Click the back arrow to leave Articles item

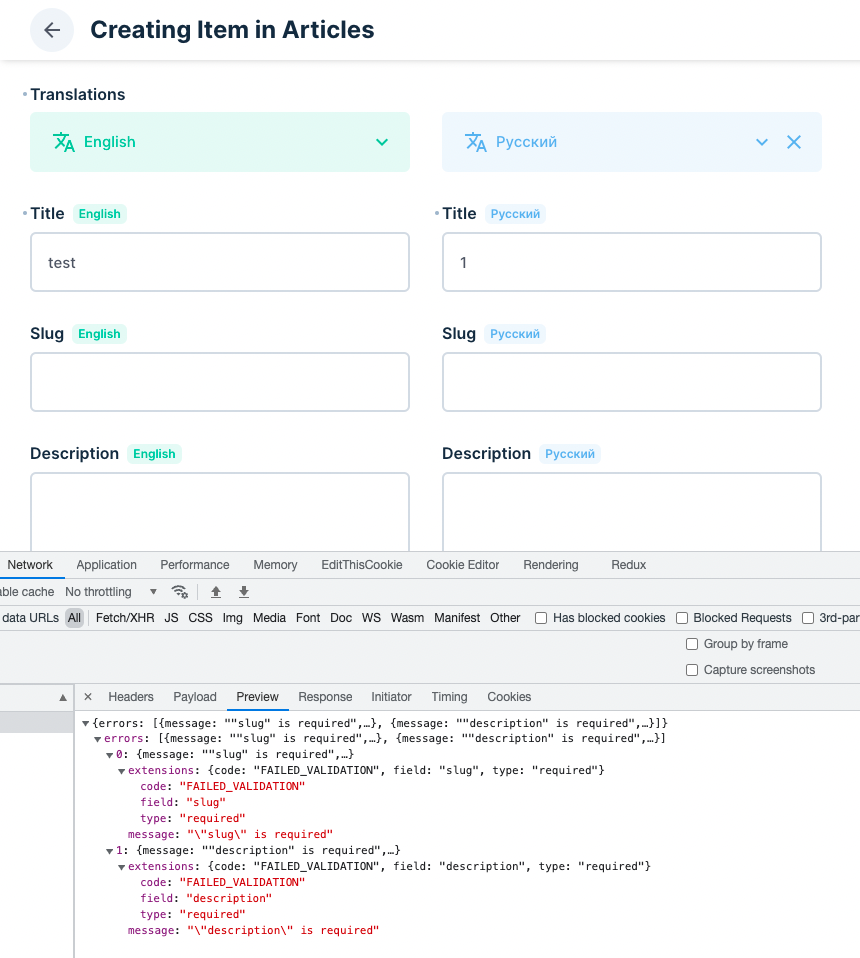(x=51, y=30)
